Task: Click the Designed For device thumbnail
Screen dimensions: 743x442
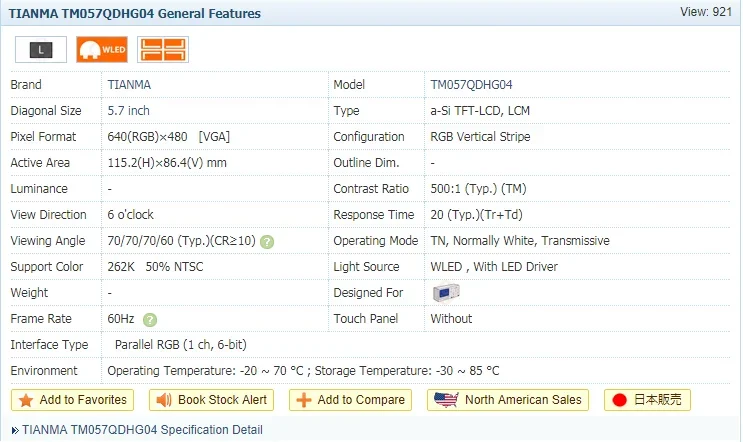Action: [446, 292]
